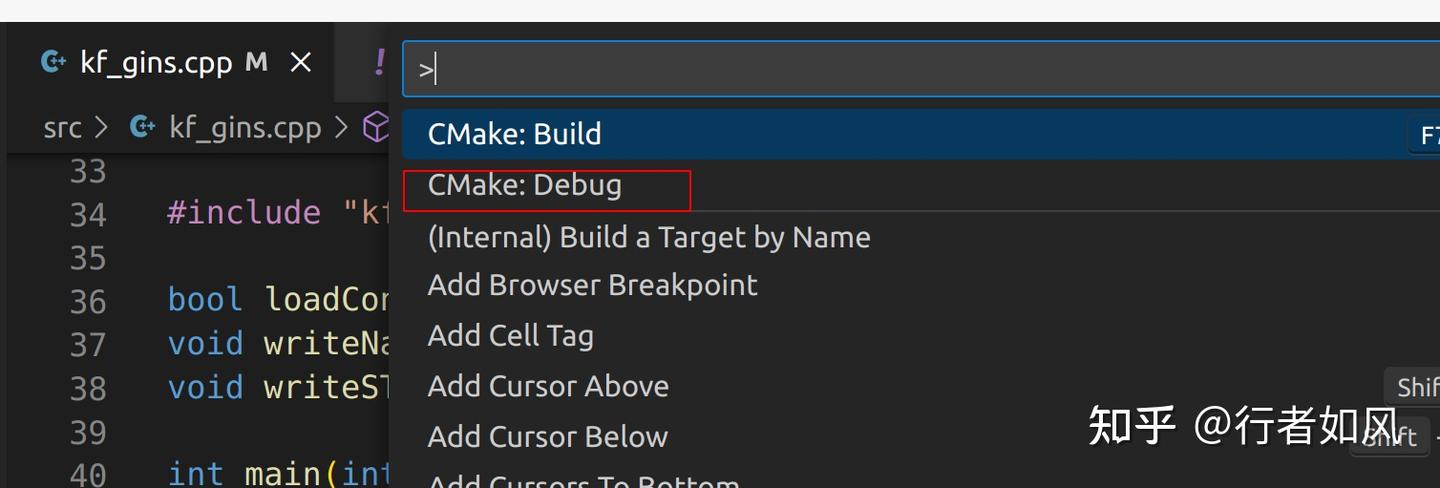
Task: Pick the Add Cell Tag command
Action: click(x=510, y=336)
